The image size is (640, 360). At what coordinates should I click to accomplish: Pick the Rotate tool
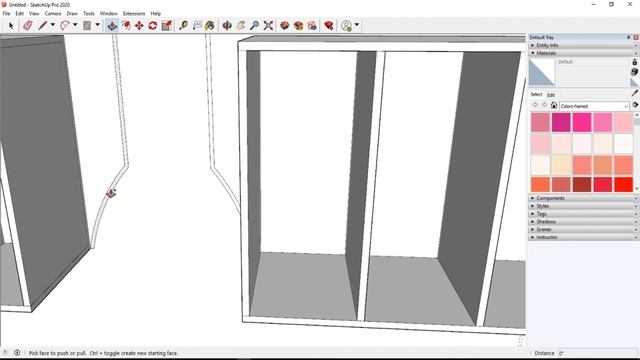coord(153,26)
